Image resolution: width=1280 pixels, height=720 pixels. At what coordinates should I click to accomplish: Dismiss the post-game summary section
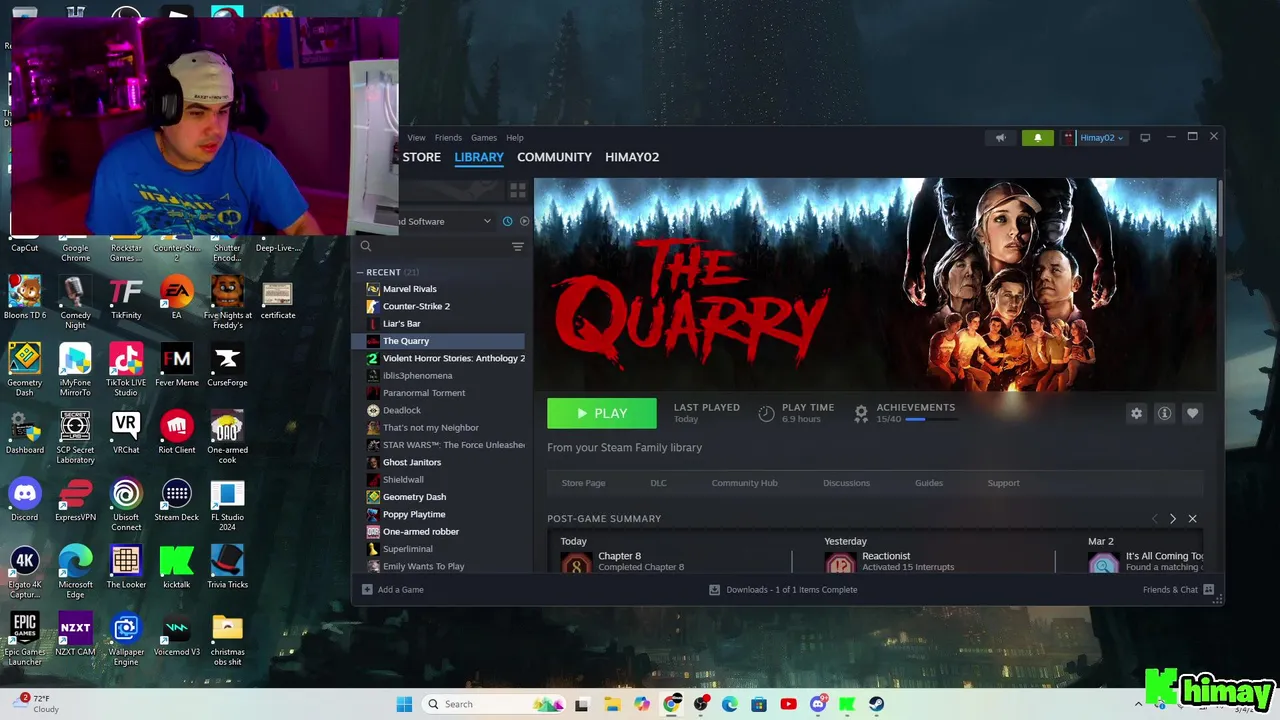point(1192,519)
